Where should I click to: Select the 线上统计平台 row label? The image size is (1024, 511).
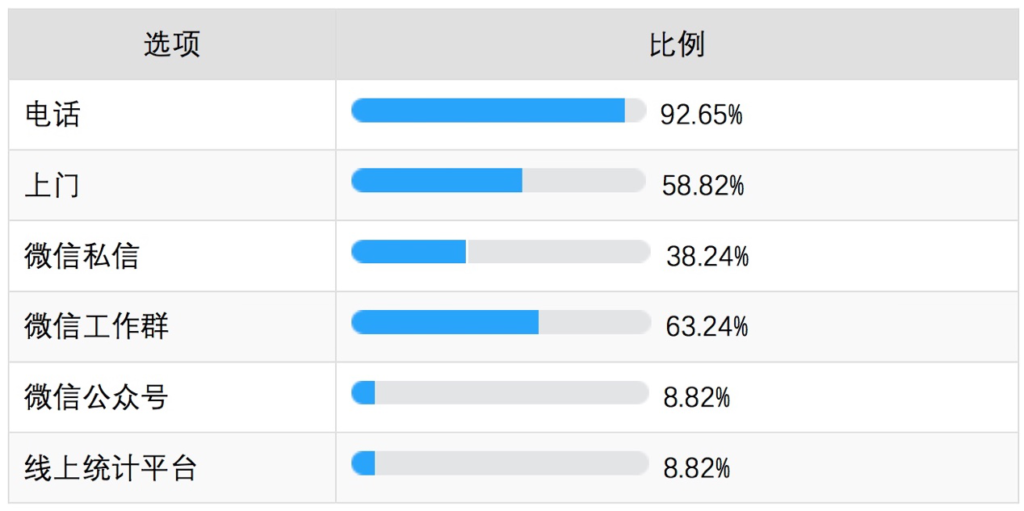pyautogui.click(x=111, y=468)
